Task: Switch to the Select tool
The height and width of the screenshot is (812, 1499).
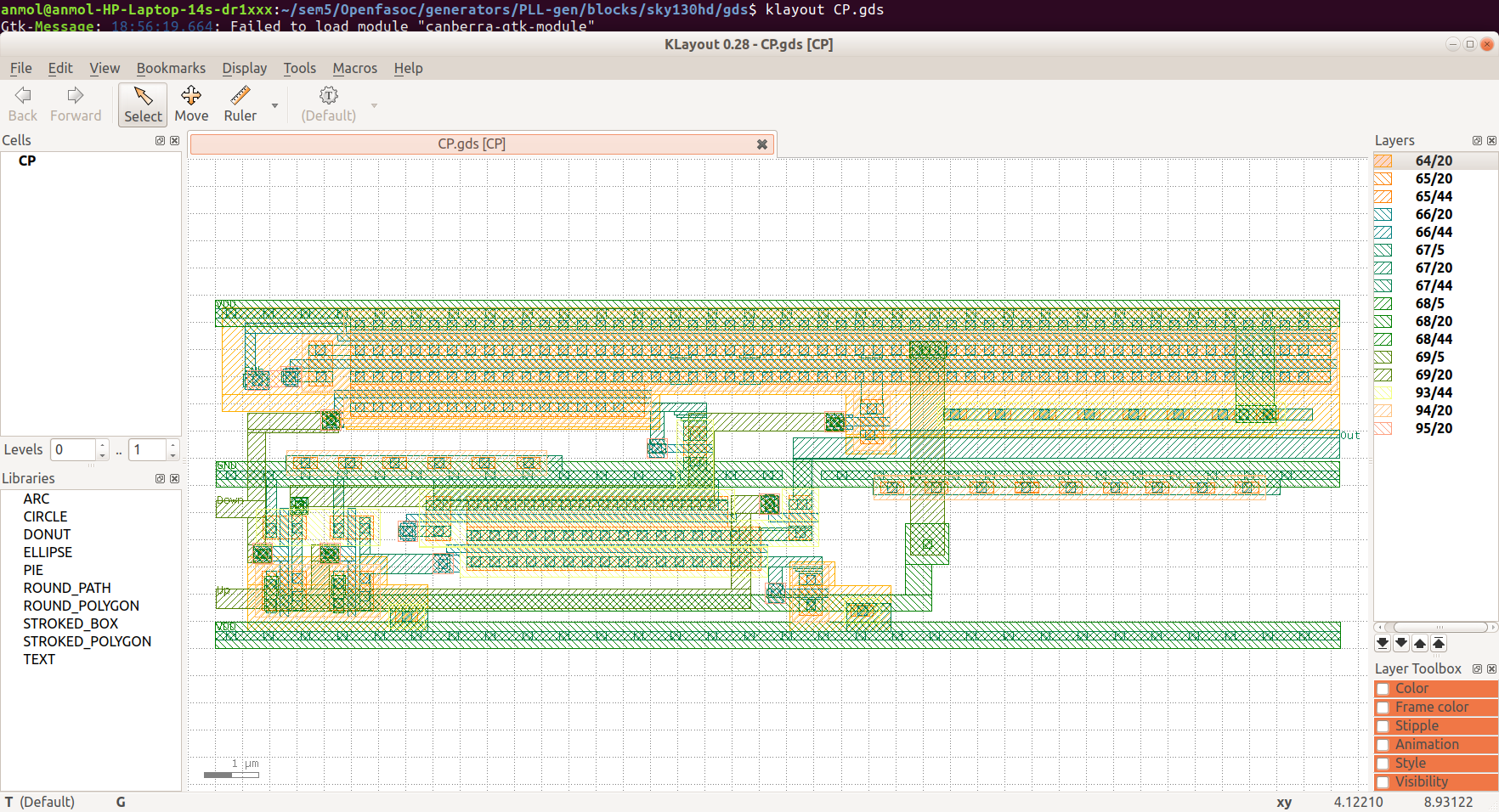Action: [x=142, y=104]
